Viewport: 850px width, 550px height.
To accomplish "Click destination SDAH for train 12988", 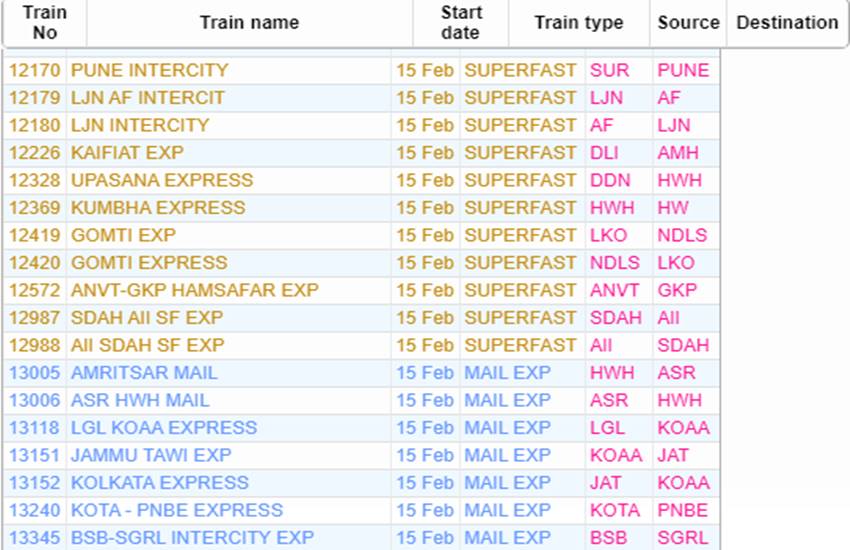I will coord(683,345).
